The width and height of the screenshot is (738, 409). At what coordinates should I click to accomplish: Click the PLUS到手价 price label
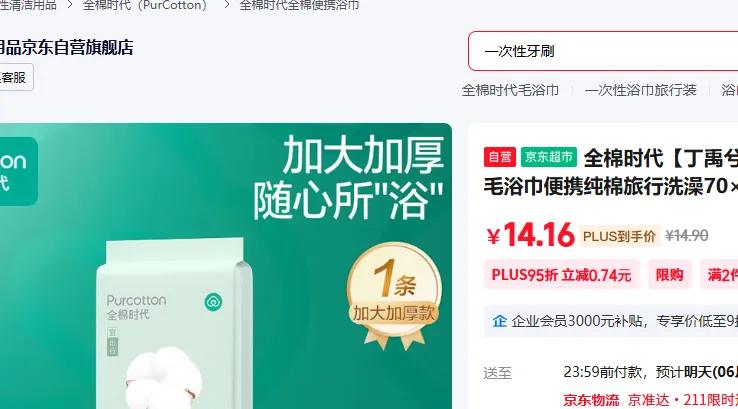tap(619, 236)
